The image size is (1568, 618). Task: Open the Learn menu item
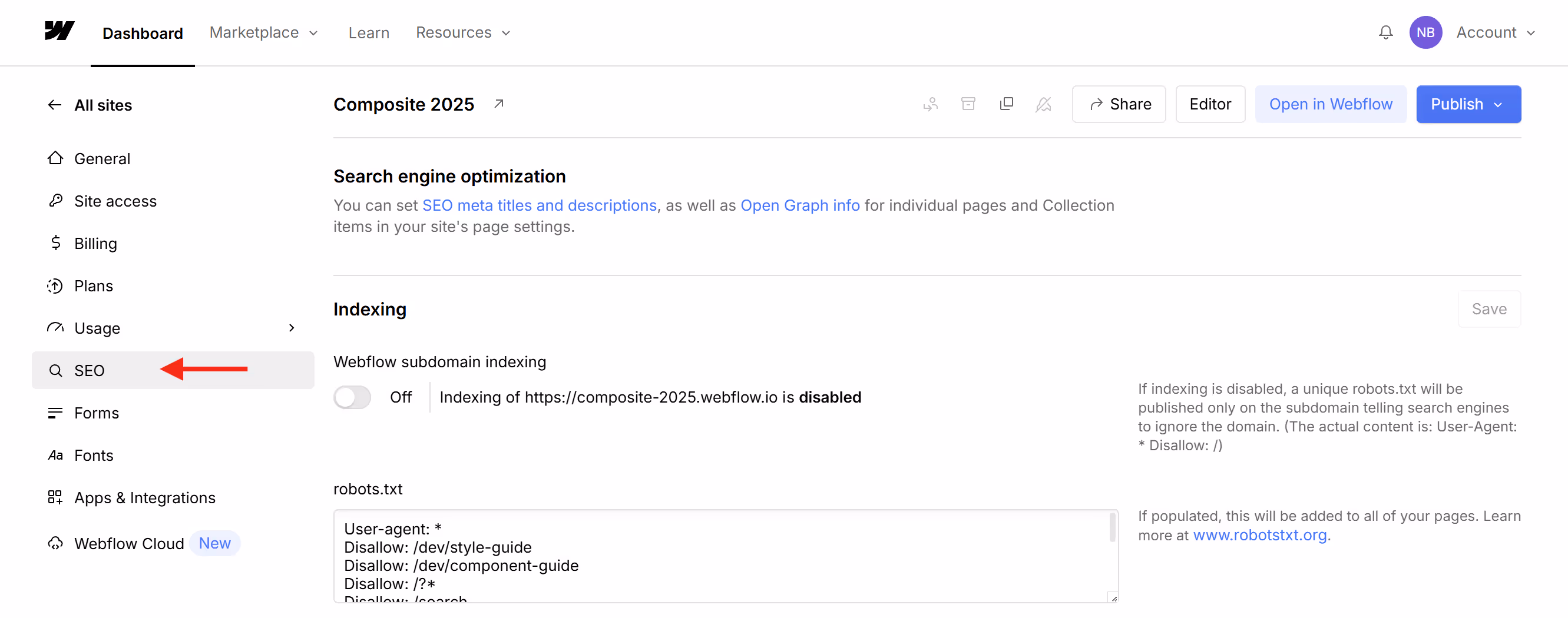pos(369,33)
